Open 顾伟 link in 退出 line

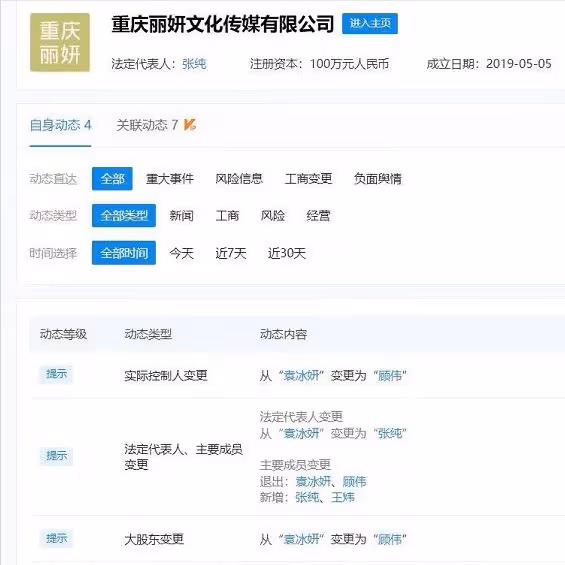pyautogui.click(x=354, y=481)
